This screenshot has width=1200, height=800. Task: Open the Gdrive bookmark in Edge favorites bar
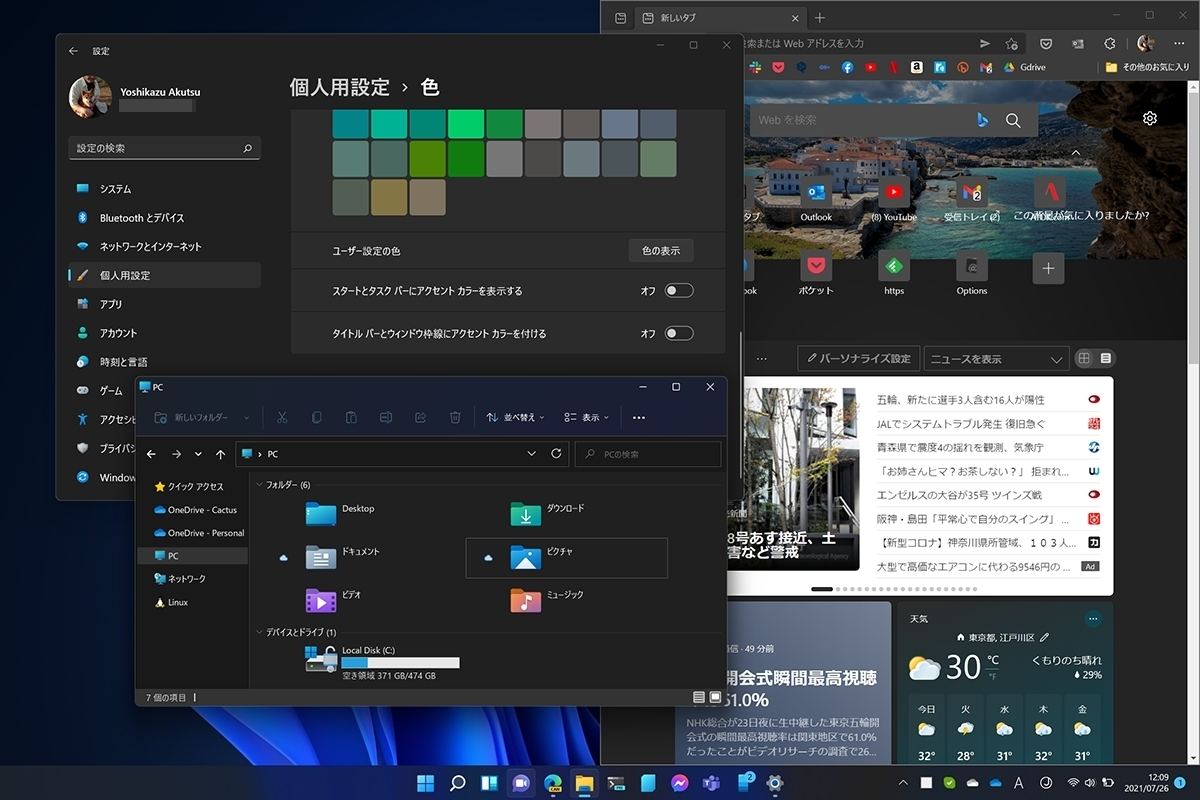click(x=1024, y=67)
